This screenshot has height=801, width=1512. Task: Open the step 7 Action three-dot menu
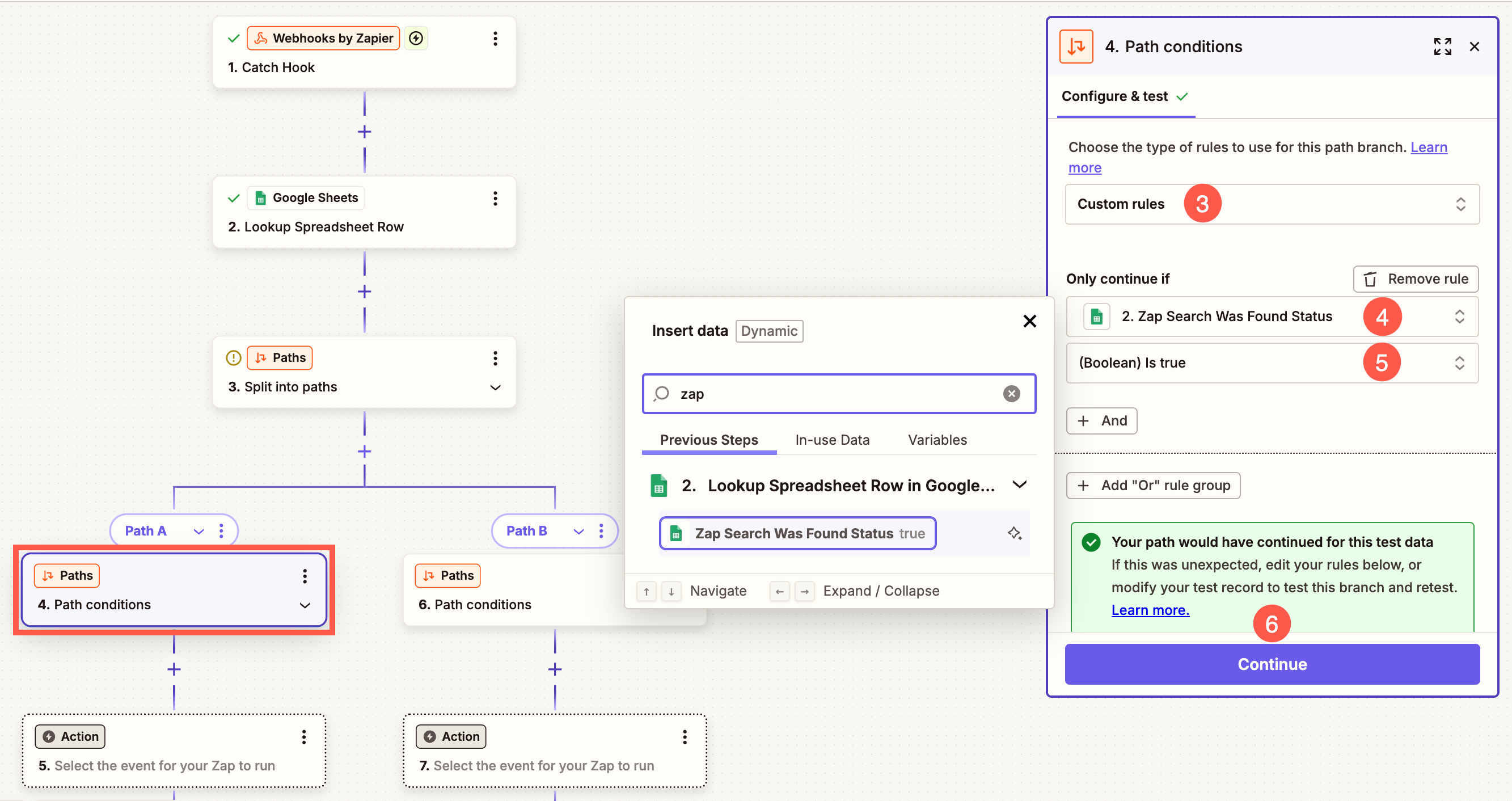(685, 737)
